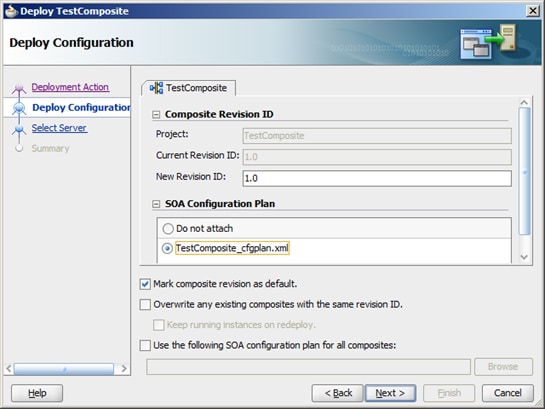Switch to the TestComposite tab
The width and height of the screenshot is (545, 409).
(189, 88)
